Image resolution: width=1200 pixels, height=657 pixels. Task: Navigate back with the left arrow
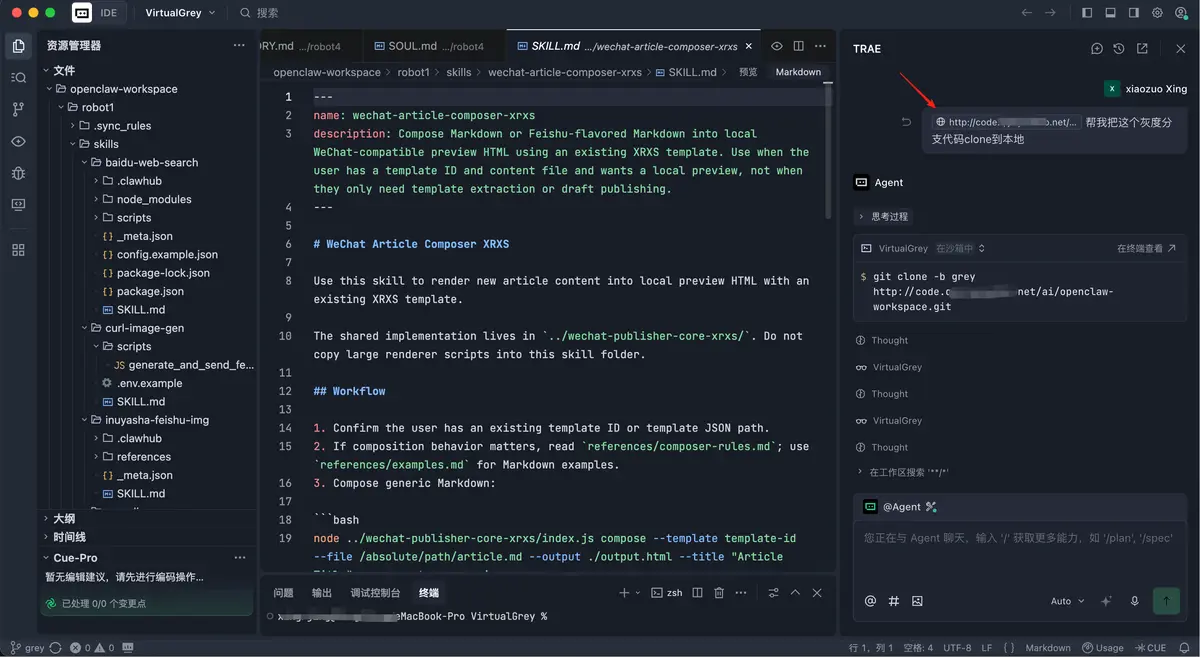(1026, 13)
